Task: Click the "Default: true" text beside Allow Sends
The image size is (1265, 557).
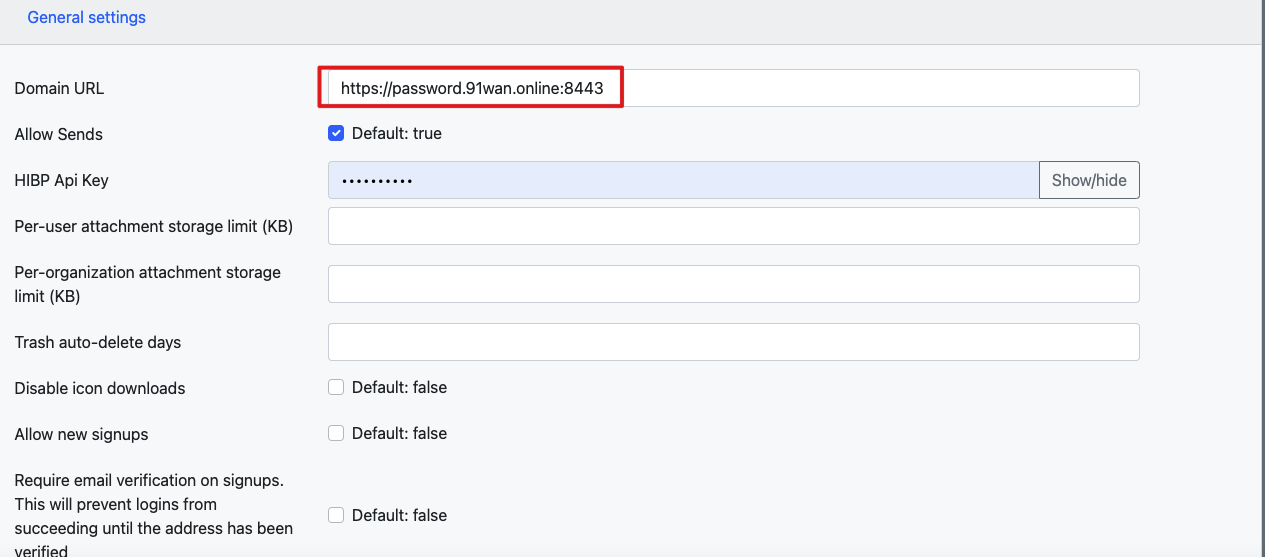Action: click(396, 134)
